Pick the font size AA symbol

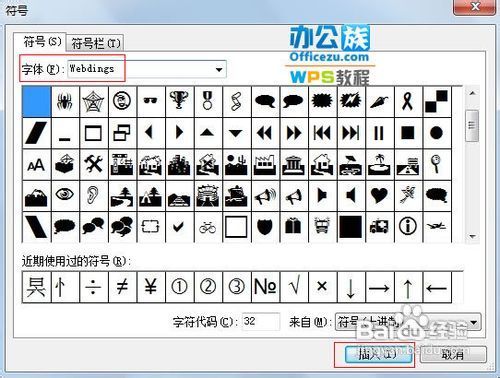[36, 165]
